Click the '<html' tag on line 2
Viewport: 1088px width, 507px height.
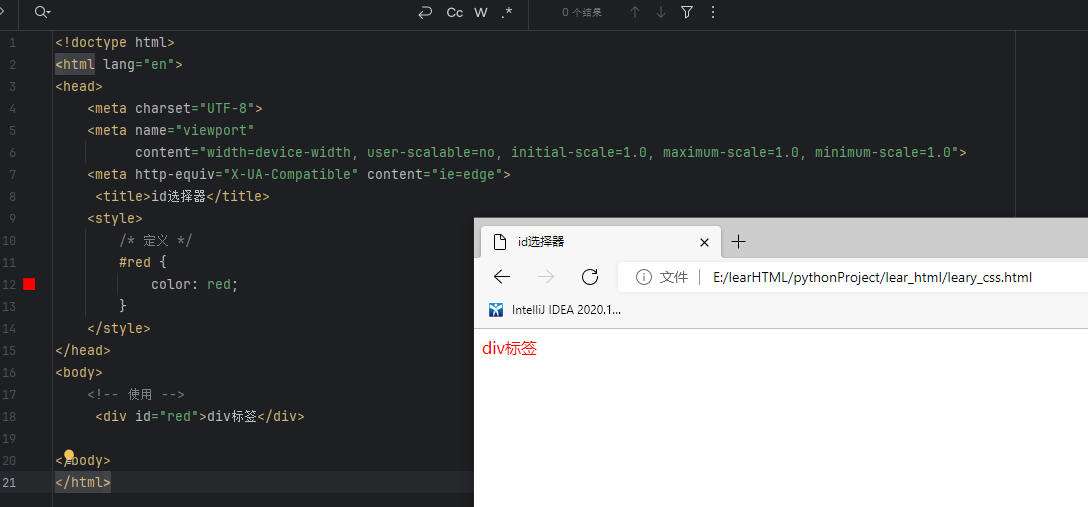pos(75,65)
